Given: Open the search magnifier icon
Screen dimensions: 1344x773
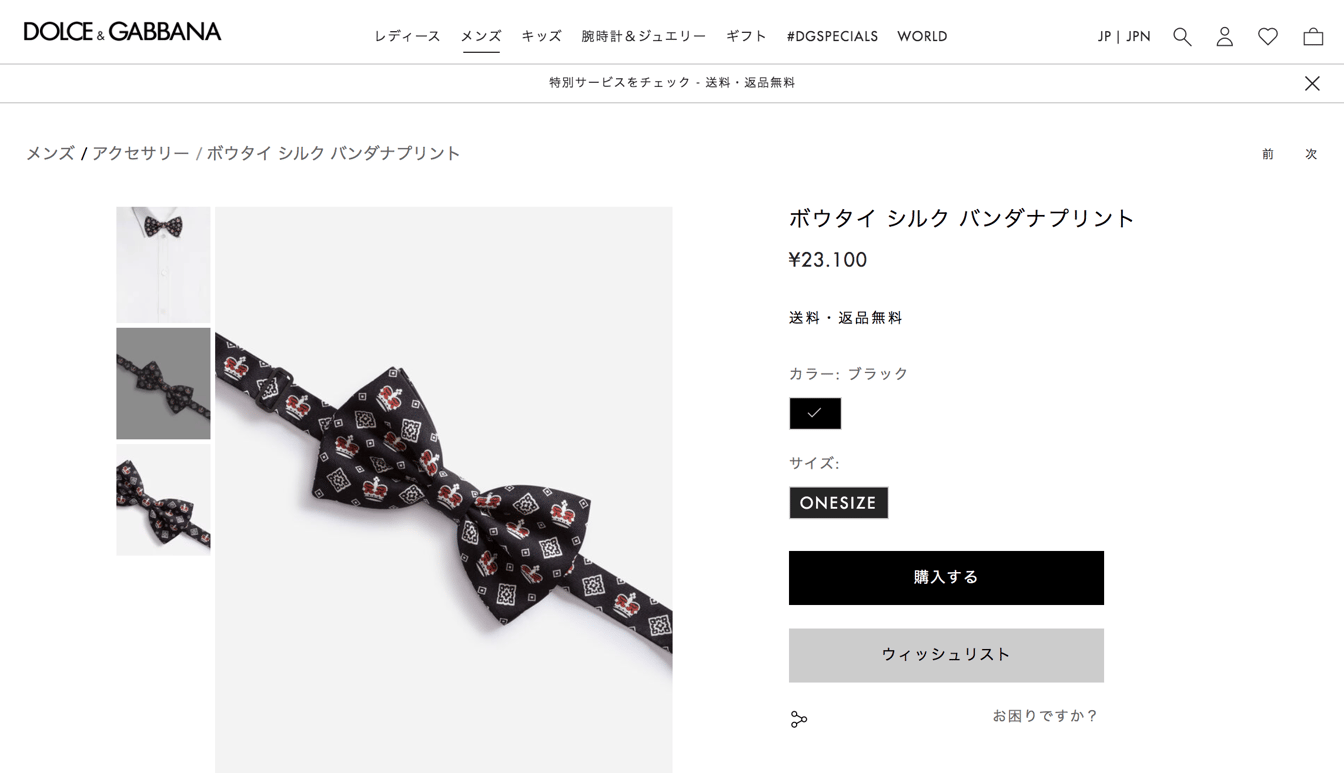Looking at the screenshot, I should [1182, 37].
